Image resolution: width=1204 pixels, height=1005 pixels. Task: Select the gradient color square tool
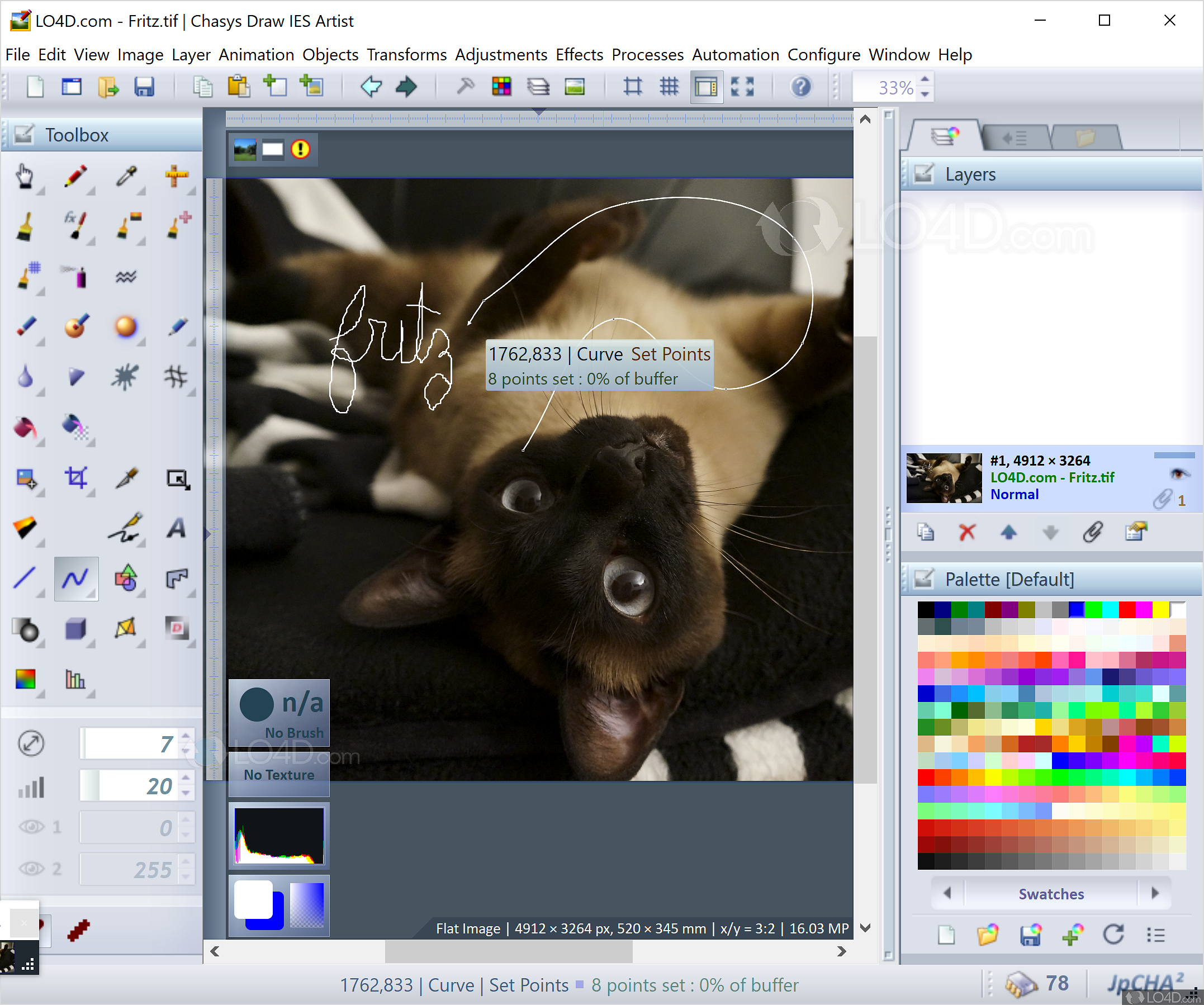pos(25,679)
